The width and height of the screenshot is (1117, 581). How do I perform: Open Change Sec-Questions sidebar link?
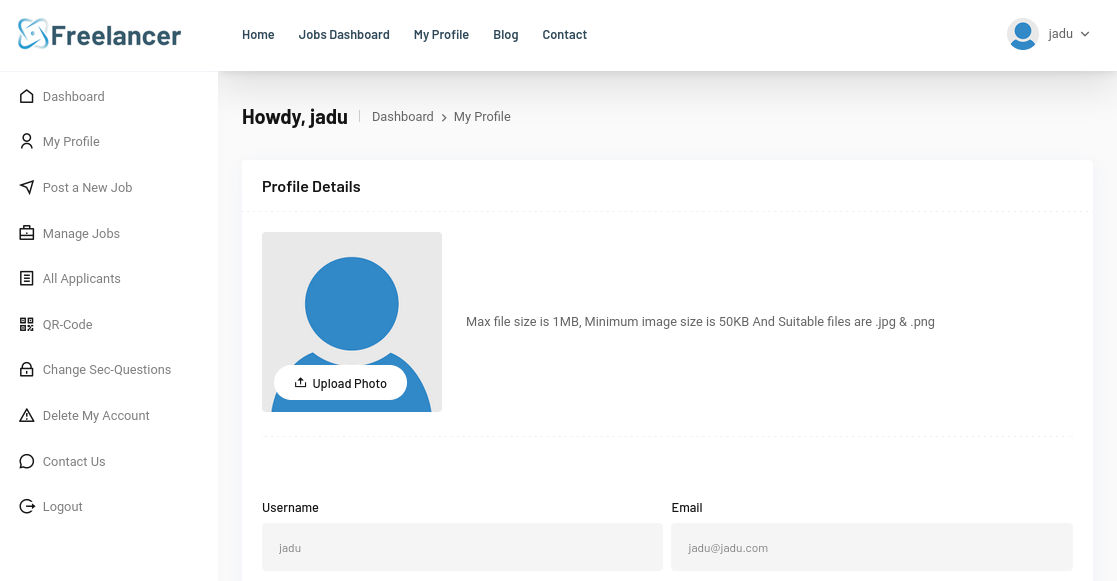click(x=107, y=370)
